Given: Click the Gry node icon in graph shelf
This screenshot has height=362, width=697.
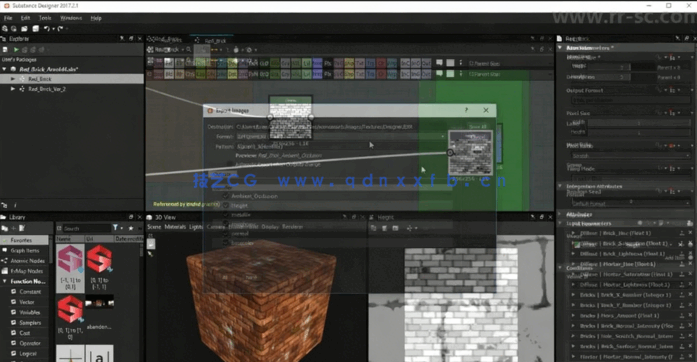Looking at the screenshot, I should [x=285, y=63].
